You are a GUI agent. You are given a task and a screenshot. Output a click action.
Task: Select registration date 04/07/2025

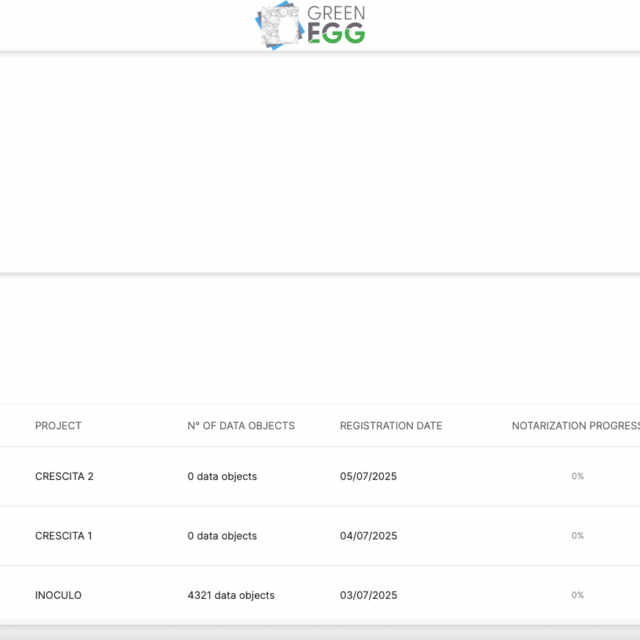tap(368, 536)
